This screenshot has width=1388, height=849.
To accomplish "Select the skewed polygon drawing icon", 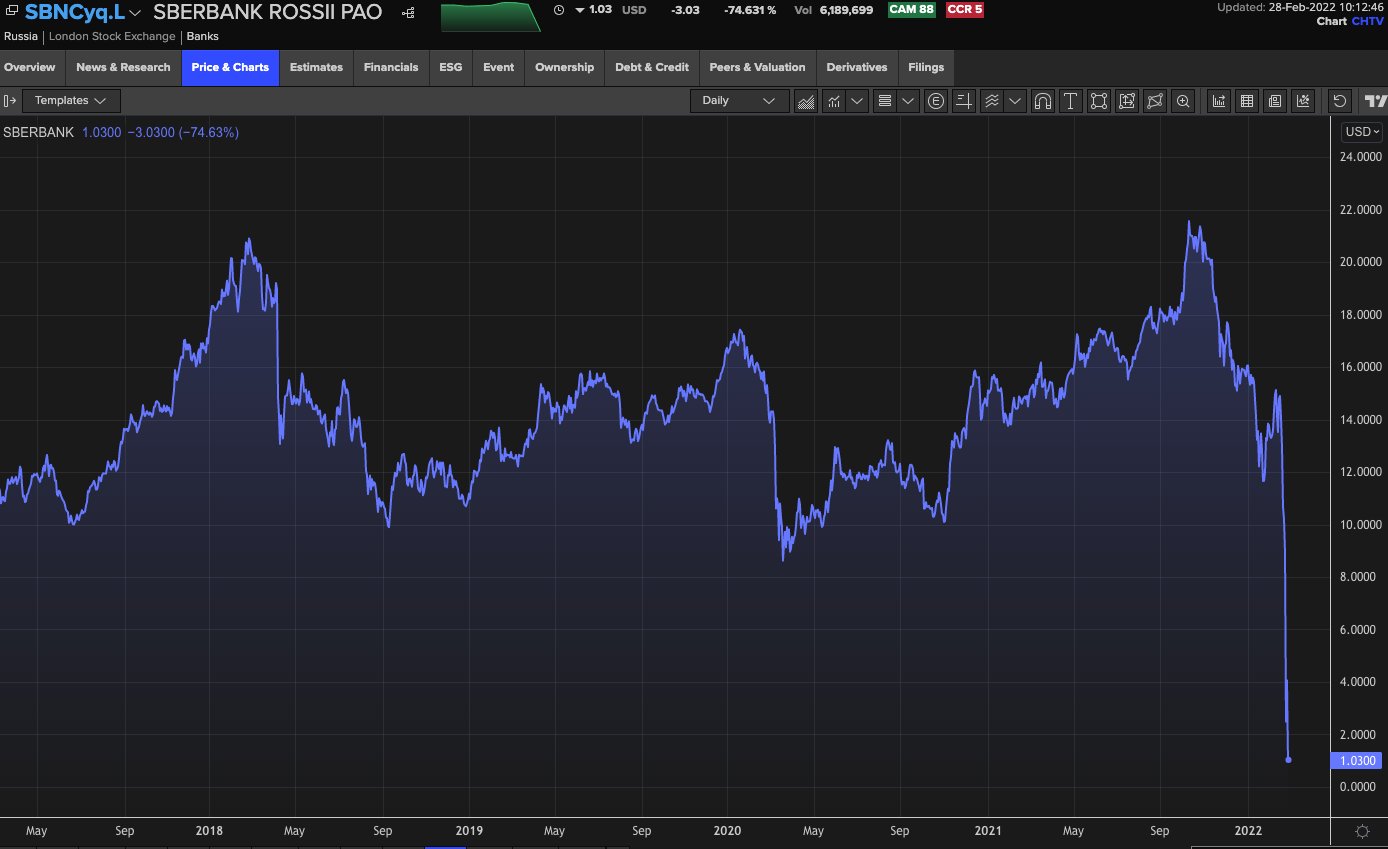I will tap(1155, 101).
